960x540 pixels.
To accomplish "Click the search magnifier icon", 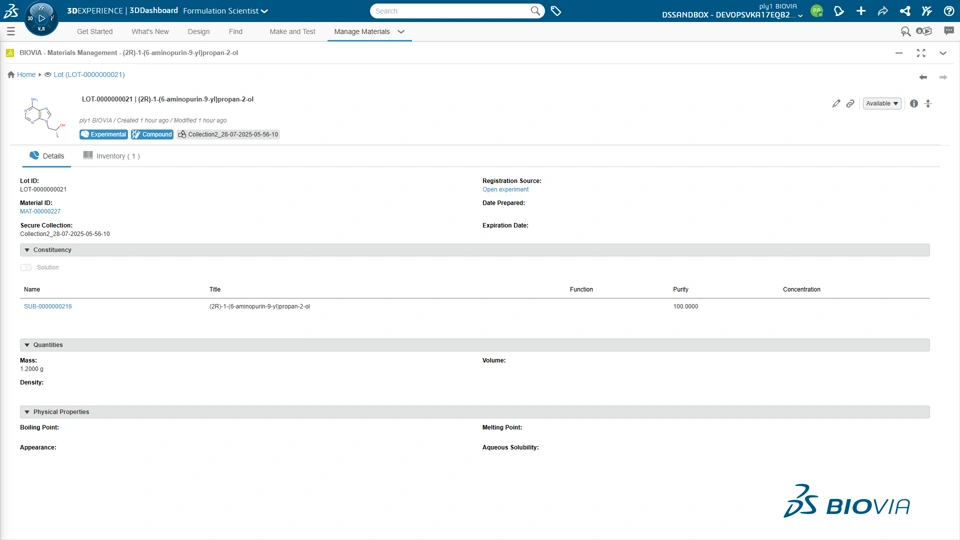I will (x=535, y=10).
